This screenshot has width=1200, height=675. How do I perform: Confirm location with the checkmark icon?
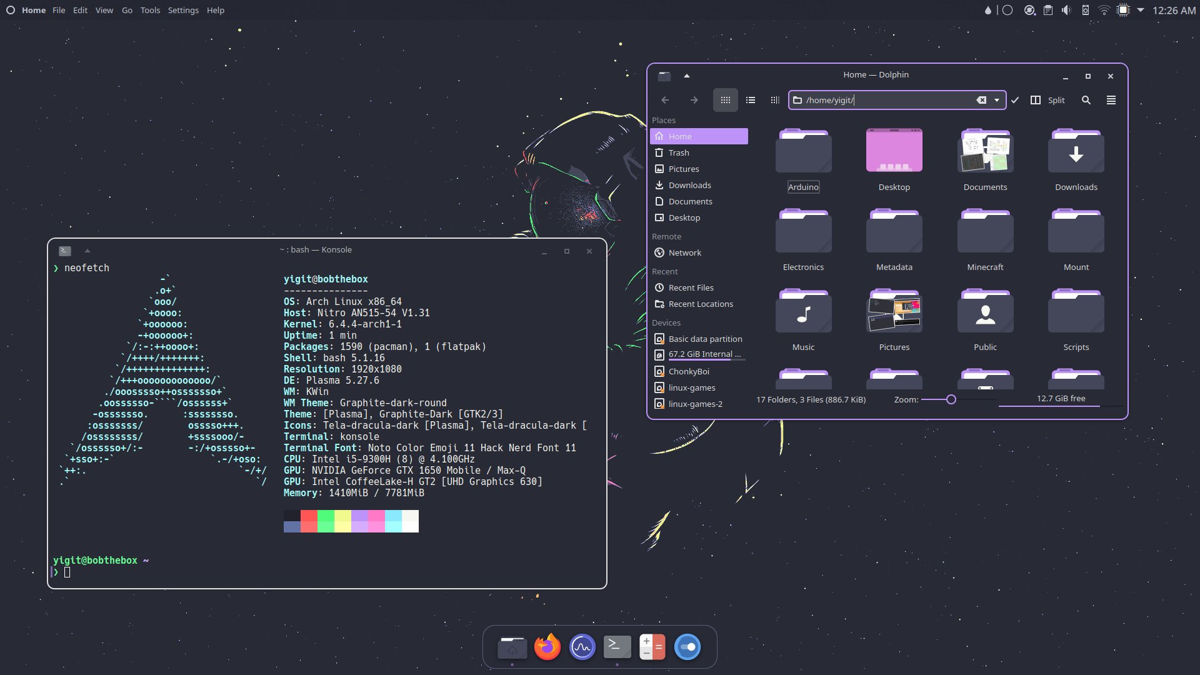1015,100
